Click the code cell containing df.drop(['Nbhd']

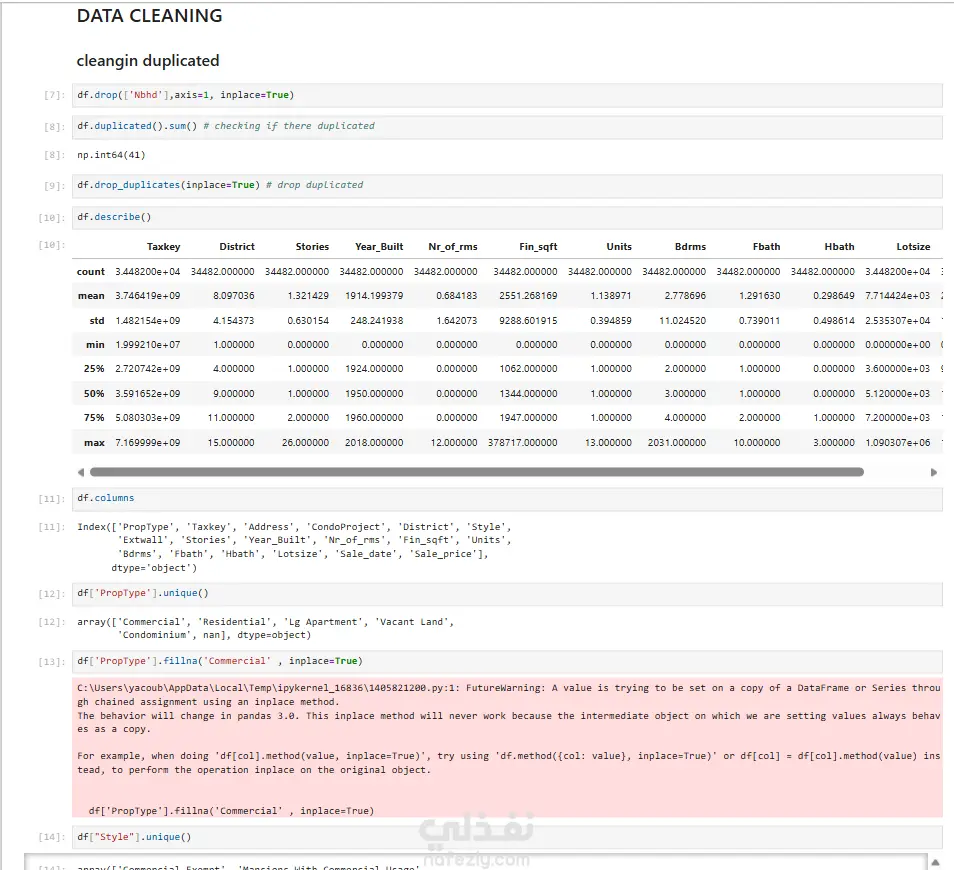507,95
